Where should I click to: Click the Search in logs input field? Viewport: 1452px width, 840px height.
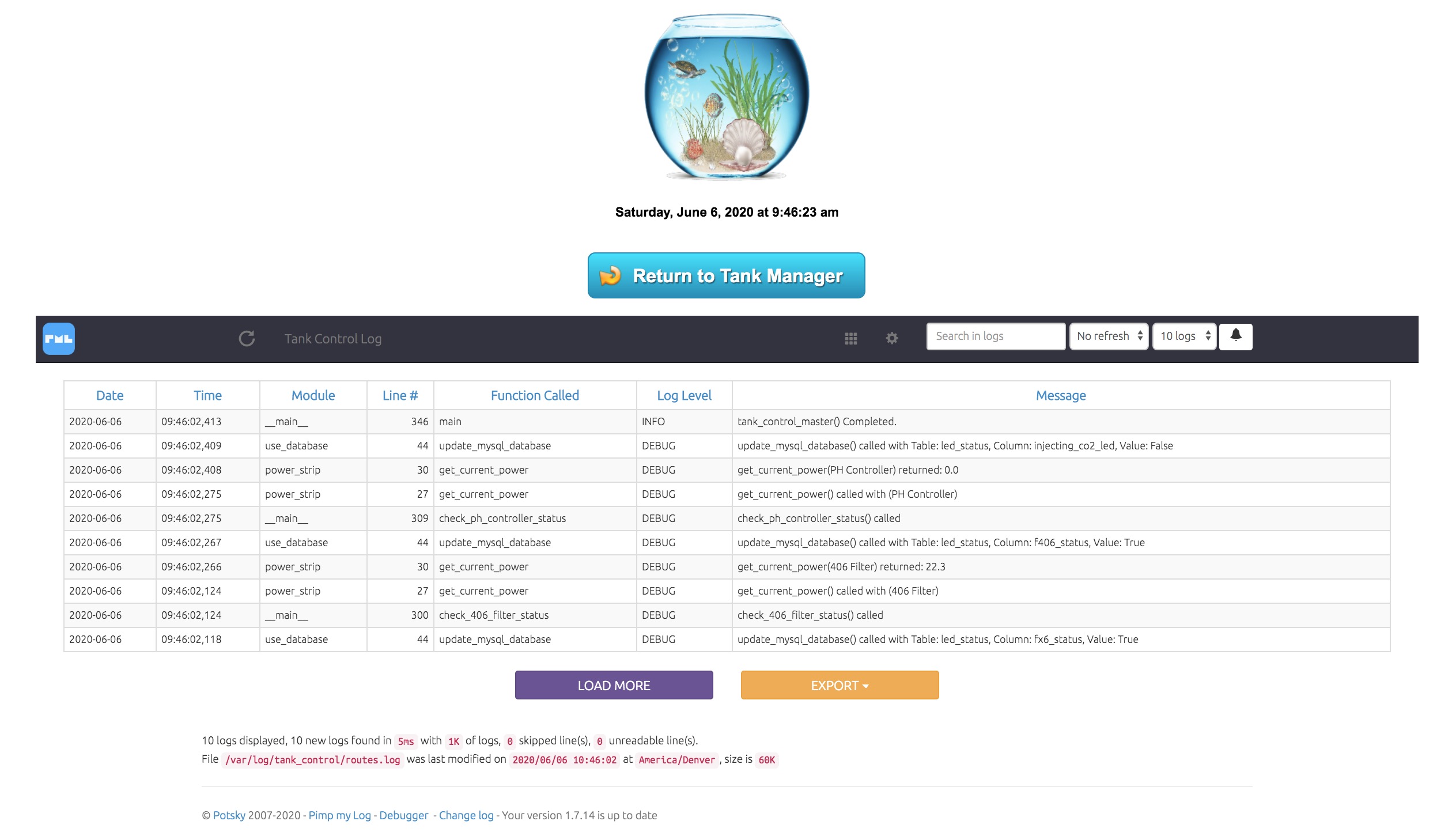click(996, 336)
